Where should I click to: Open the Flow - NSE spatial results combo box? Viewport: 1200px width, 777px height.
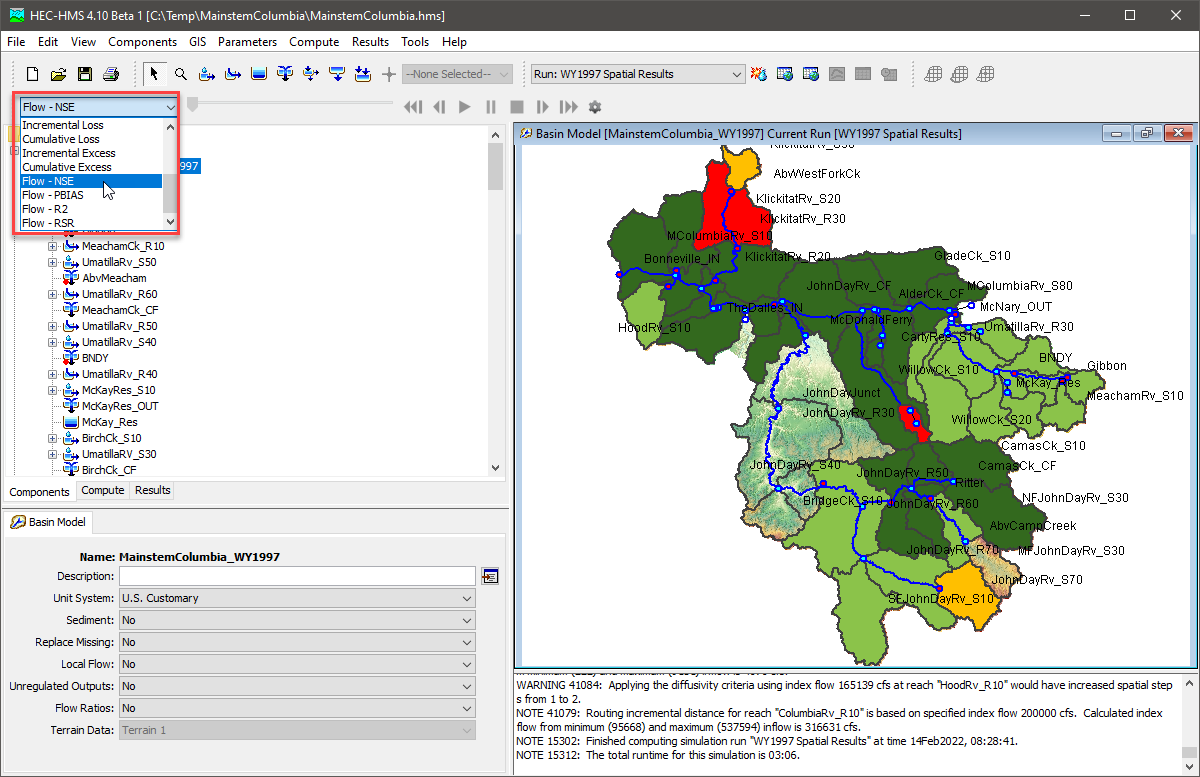click(x=97, y=107)
